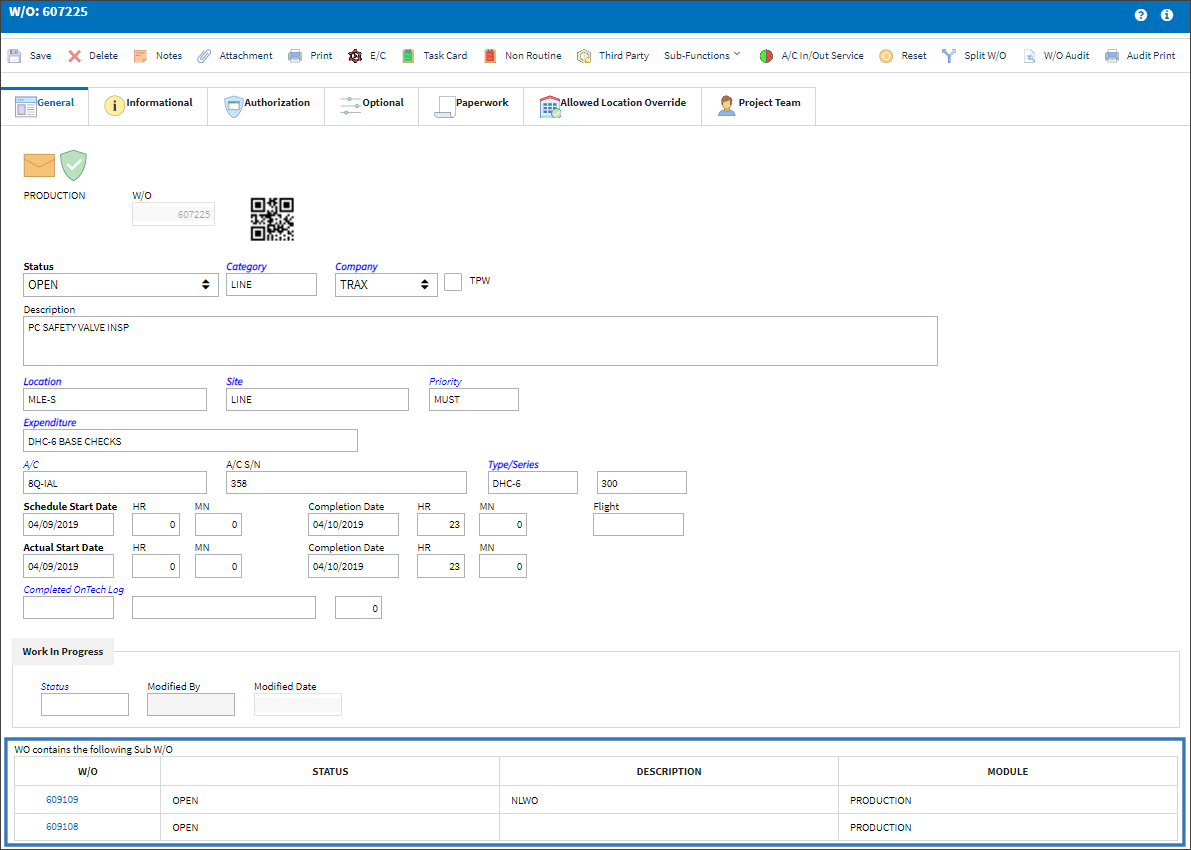
Task: Click the A/C S/N 358 field
Action: click(x=346, y=482)
